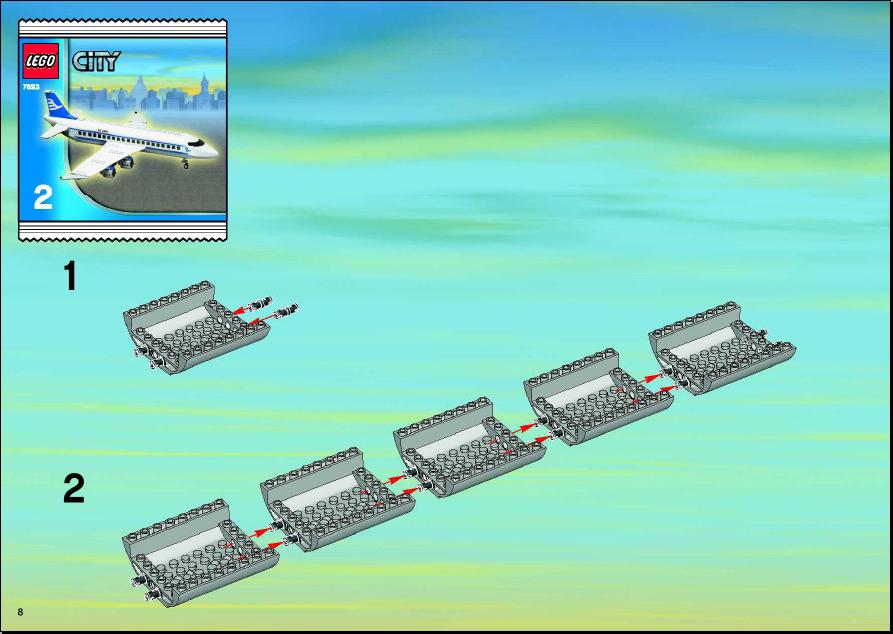Click the gray fuselage piece in step 1
893x634 pixels.
(x=195, y=327)
